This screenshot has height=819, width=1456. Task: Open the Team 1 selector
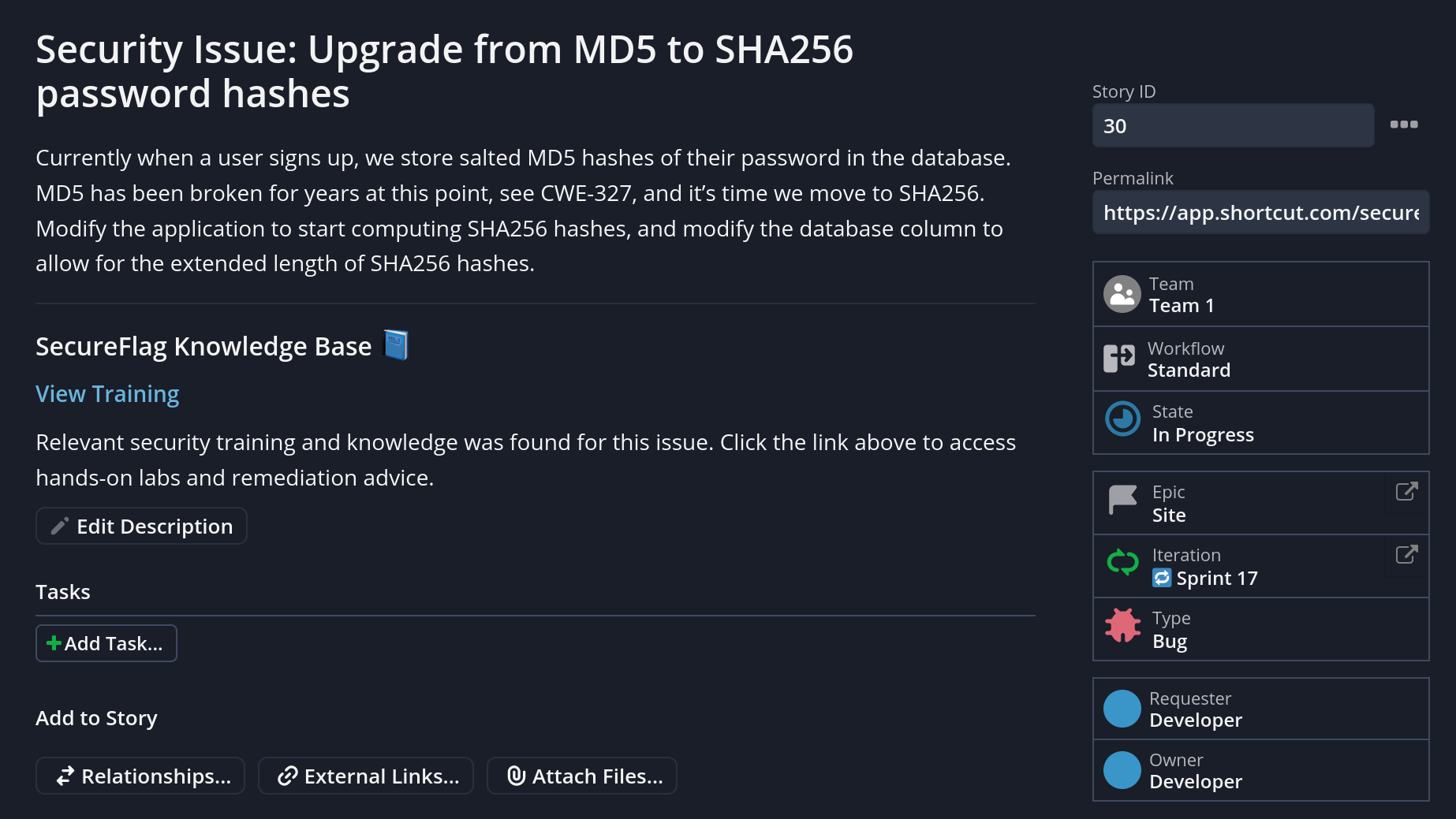click(x=1260, y=294)
